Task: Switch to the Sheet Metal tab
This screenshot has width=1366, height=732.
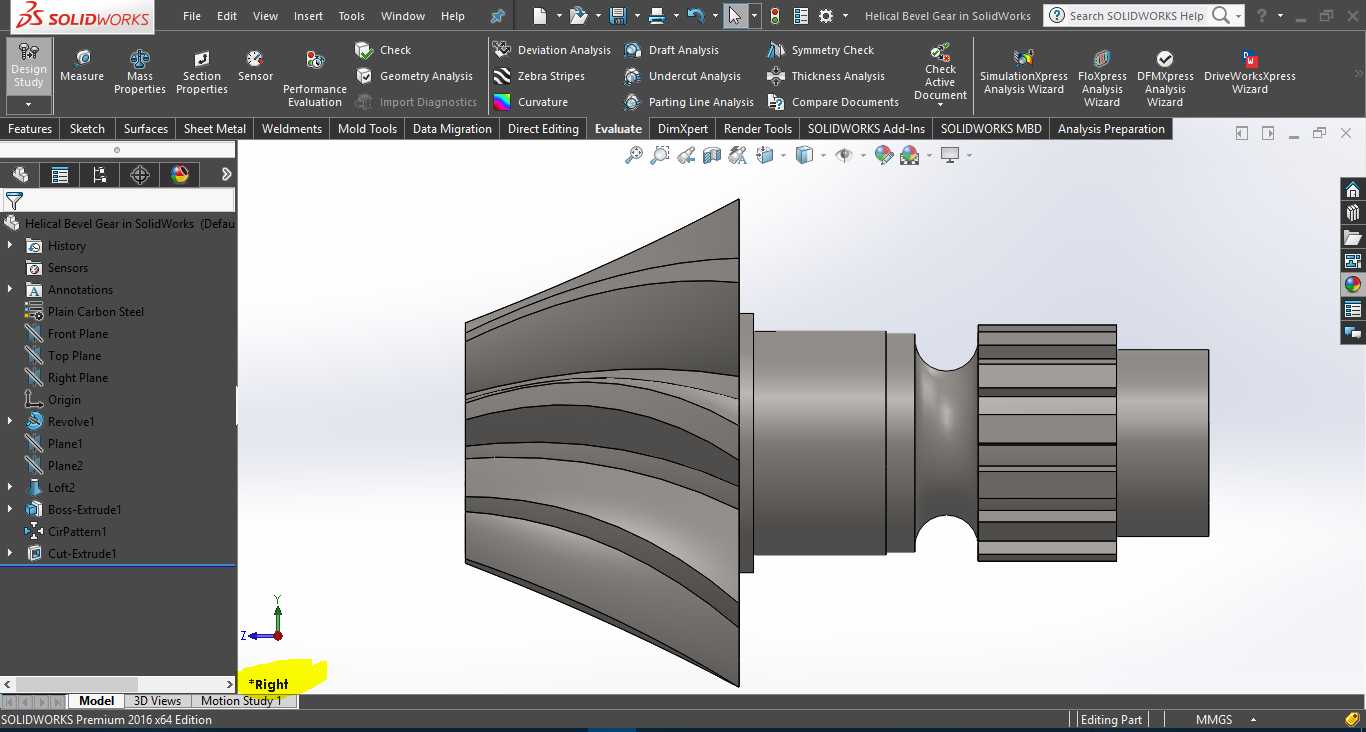Action: (215, 129)
